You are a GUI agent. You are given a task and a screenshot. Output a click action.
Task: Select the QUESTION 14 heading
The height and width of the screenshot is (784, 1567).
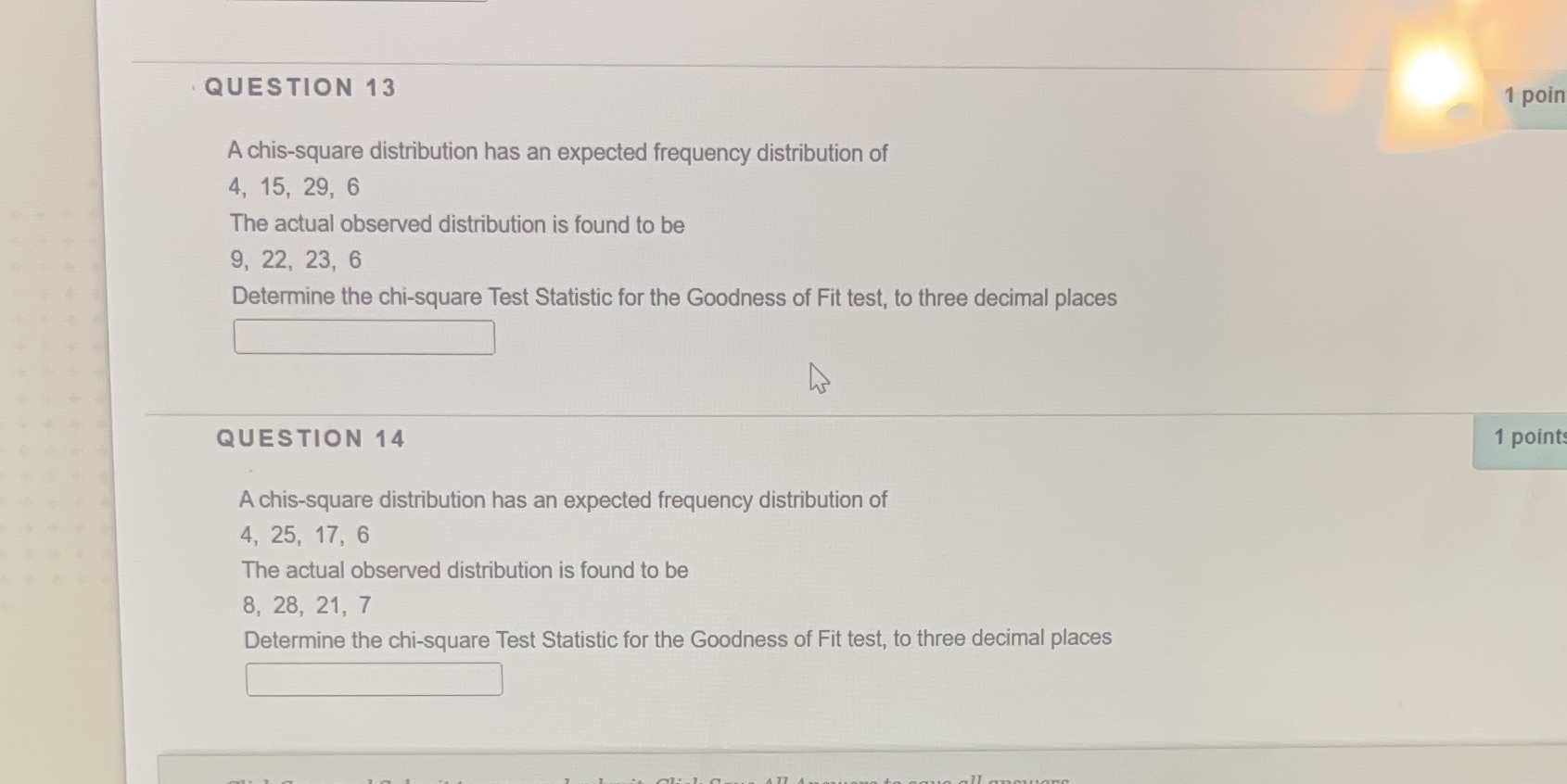(x=311, y=437)
